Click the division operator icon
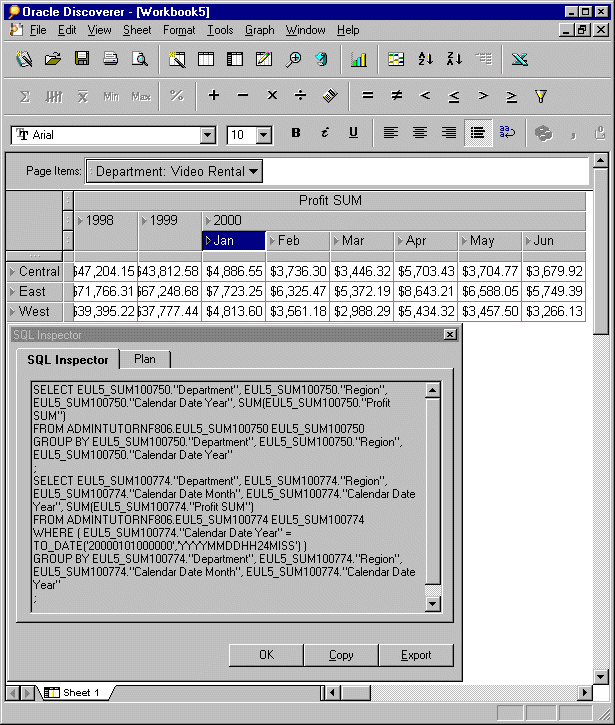This screenshot has width=615, height=725. point(301,95)
